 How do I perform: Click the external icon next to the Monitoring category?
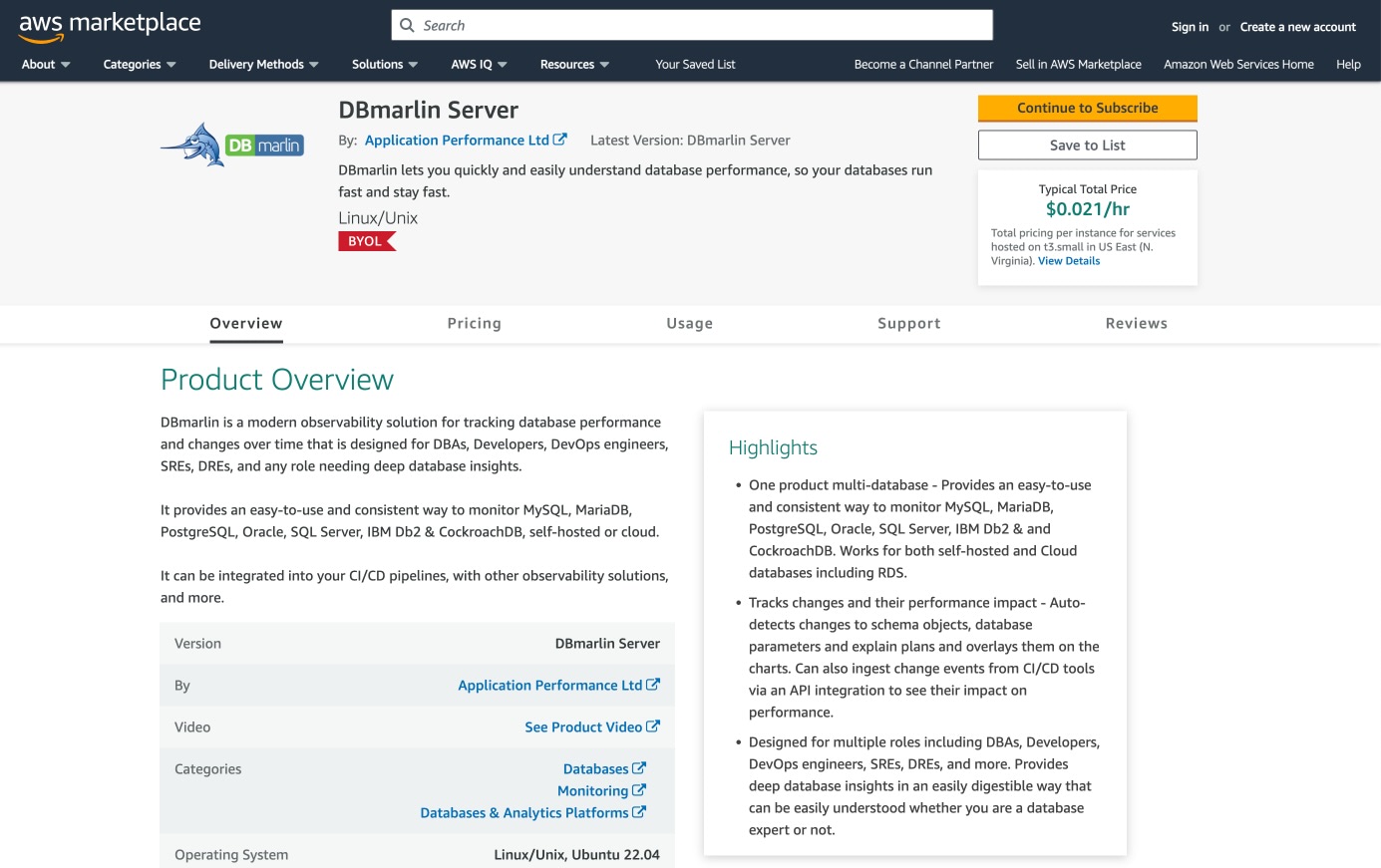point(639,790)
